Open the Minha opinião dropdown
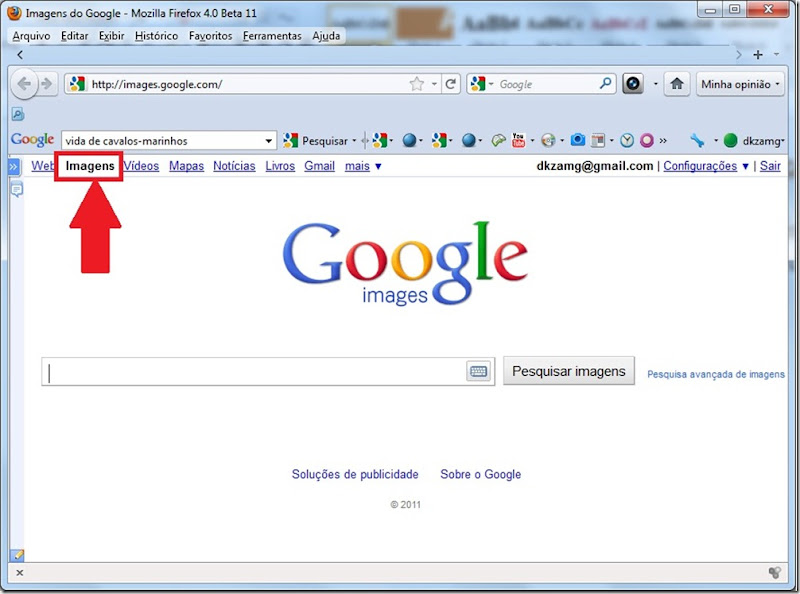The height and width of the screenshot is (594, 800). (x=740, y=84)
